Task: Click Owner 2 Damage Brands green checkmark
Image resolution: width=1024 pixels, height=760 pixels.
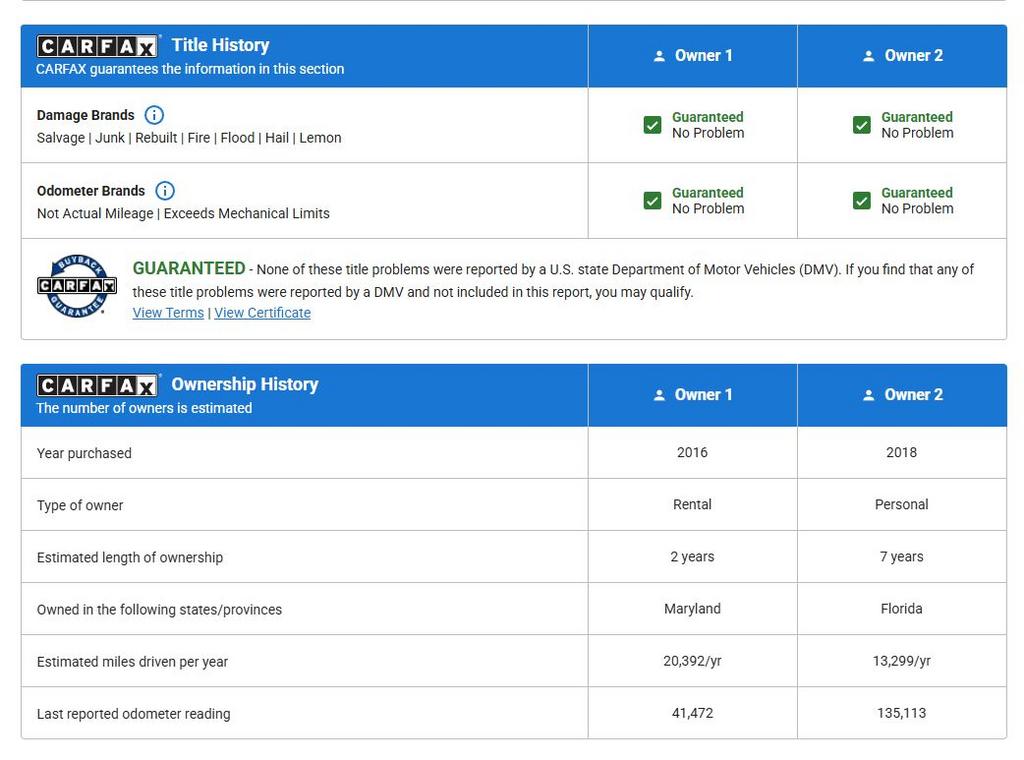Action: [861, 125]
